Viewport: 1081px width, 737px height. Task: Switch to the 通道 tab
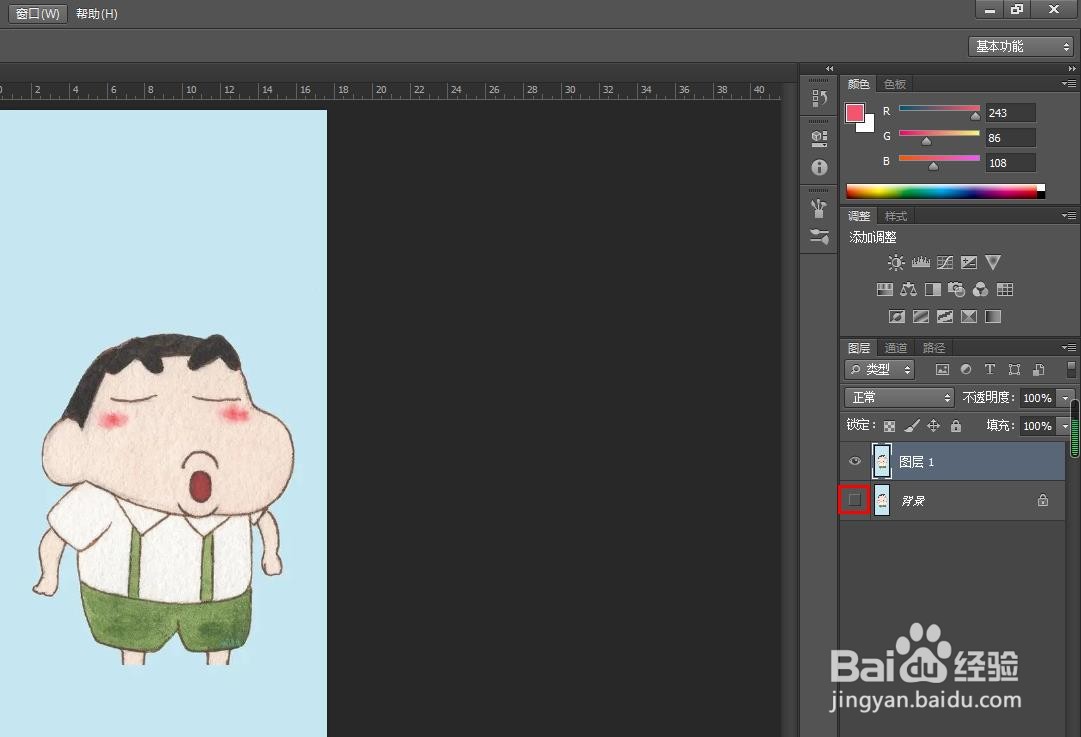(x=896, y=347)
